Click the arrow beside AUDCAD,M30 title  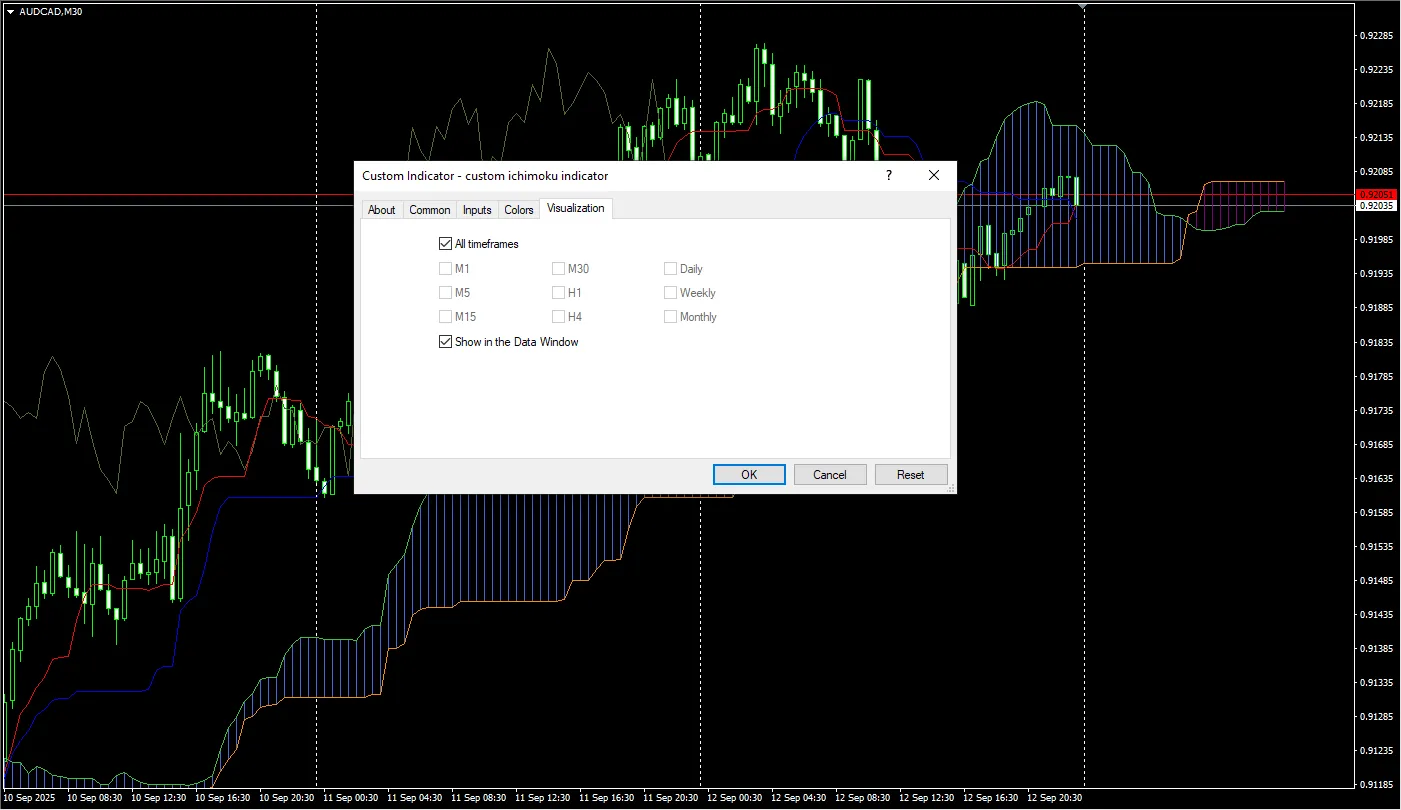coord(10,11)
